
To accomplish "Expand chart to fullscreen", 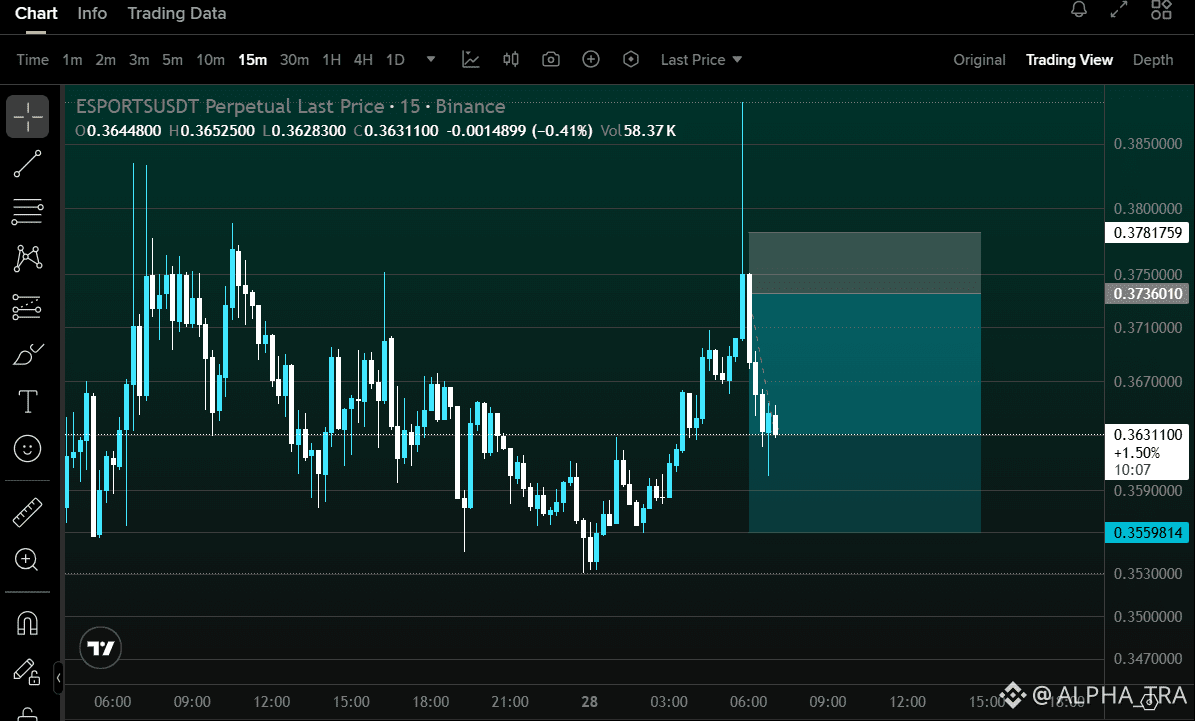I will tap(1119, 10).
